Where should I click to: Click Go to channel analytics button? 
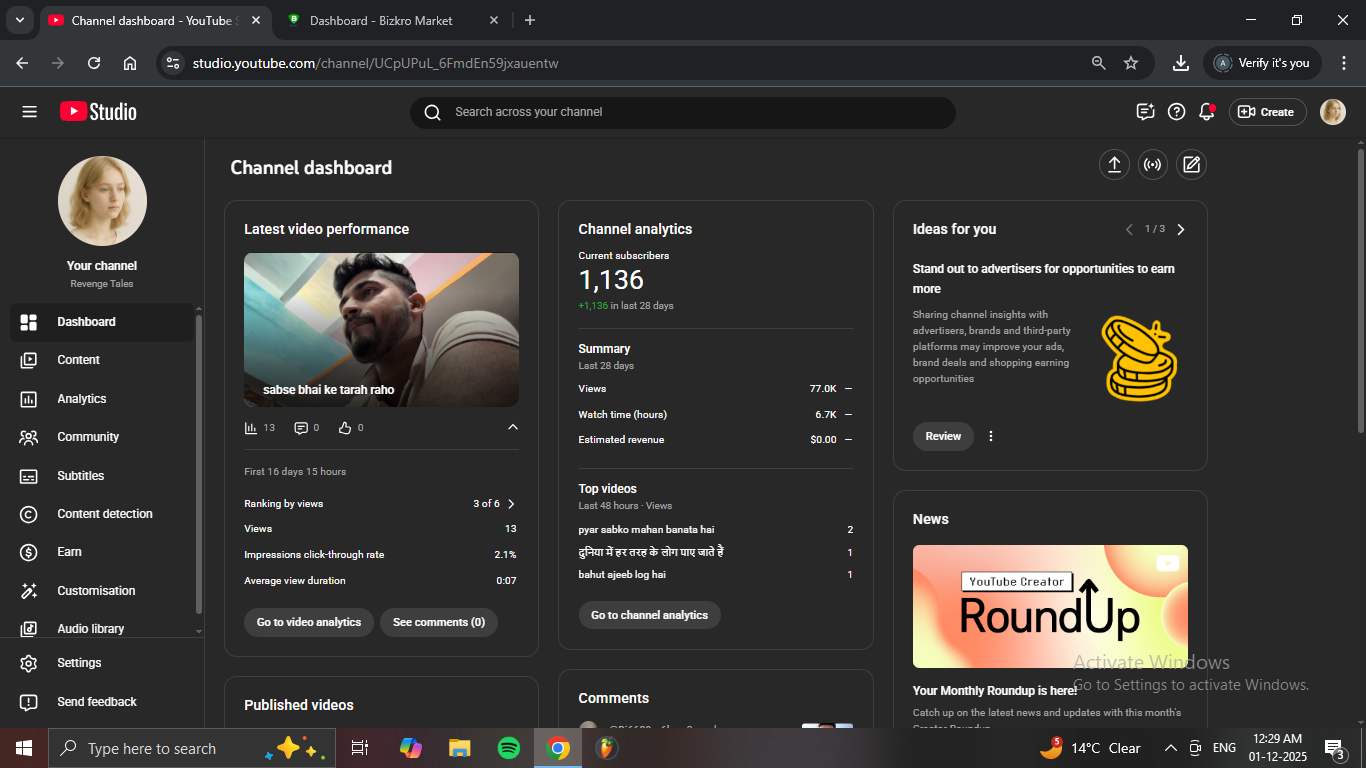pos(649,615)
